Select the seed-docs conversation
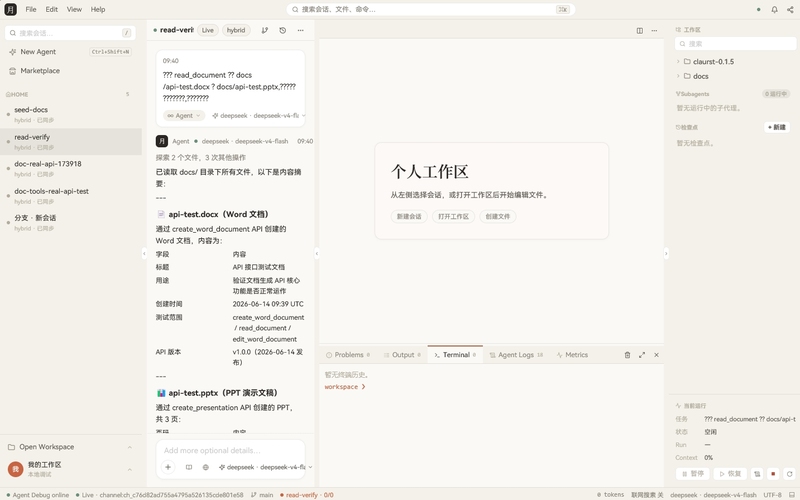 pyautogui.click(x=71, y=114)
